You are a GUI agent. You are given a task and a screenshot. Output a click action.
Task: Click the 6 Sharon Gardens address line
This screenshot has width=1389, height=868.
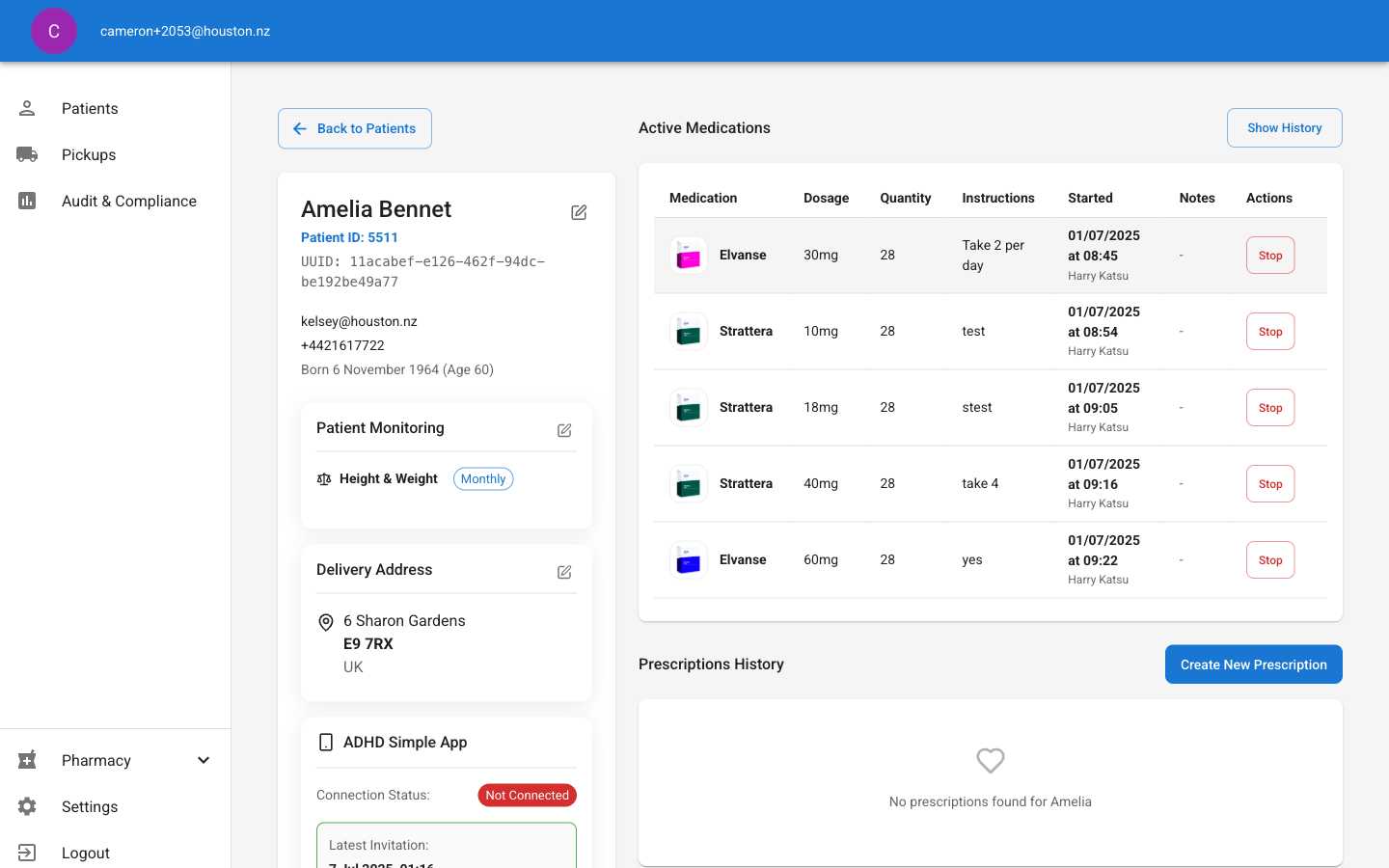click(404, 621)
